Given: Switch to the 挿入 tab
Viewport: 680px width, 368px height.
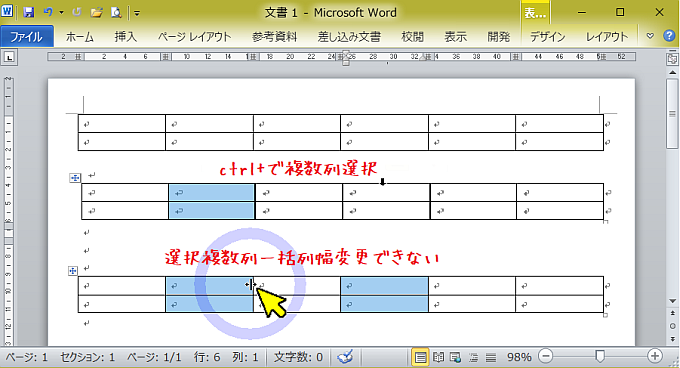Looking at the screenshot, I should (x=126, y=37).
